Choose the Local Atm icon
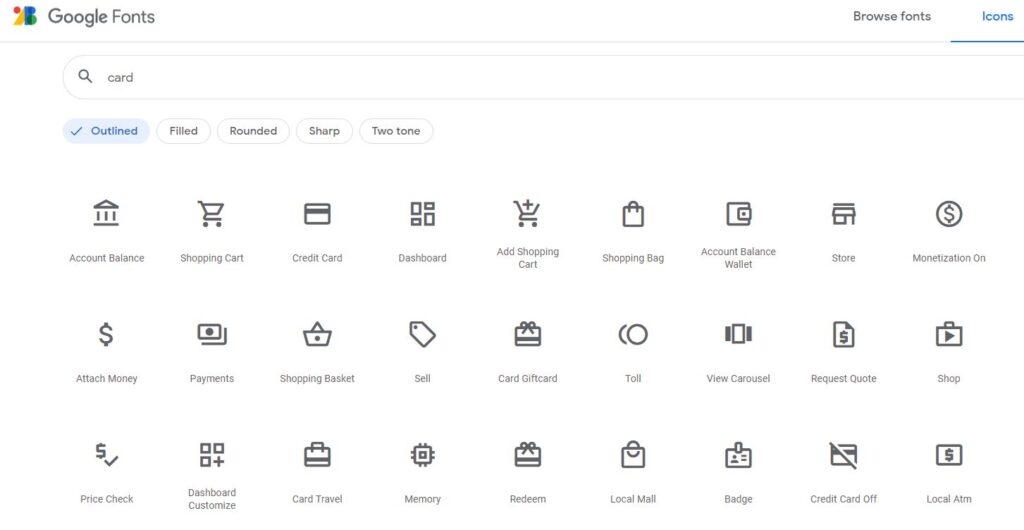Screen dimensions: 1024x530 point(949,454)
